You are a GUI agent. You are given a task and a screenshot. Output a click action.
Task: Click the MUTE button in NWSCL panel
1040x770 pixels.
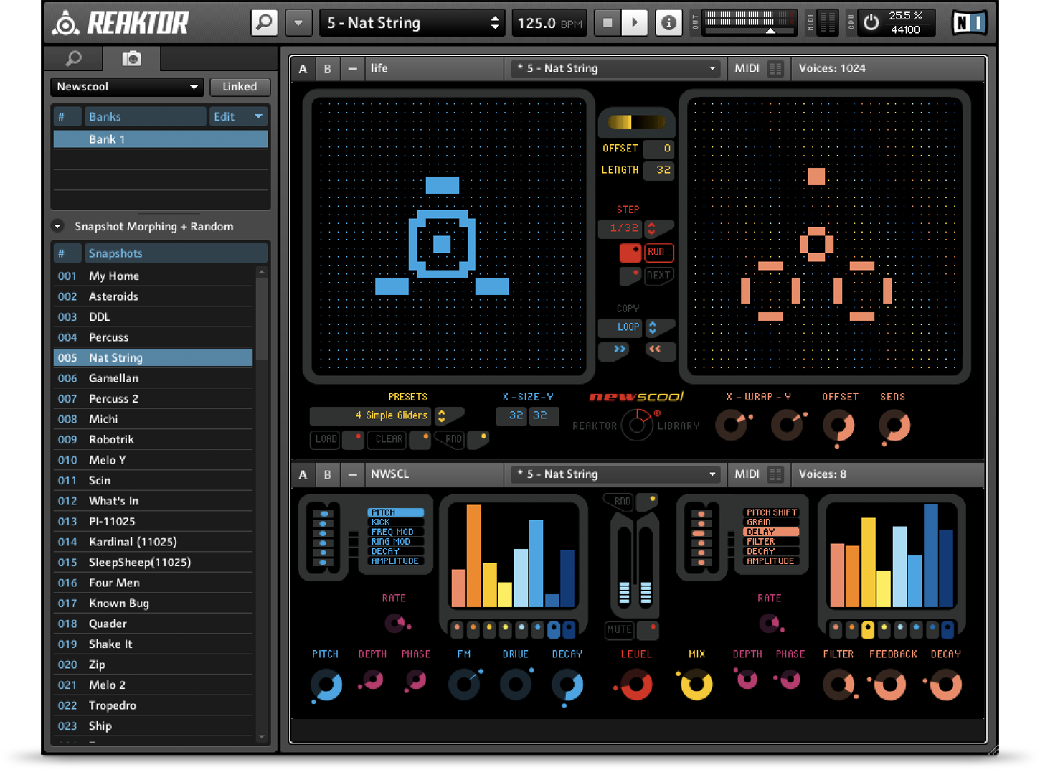point(620,630)
